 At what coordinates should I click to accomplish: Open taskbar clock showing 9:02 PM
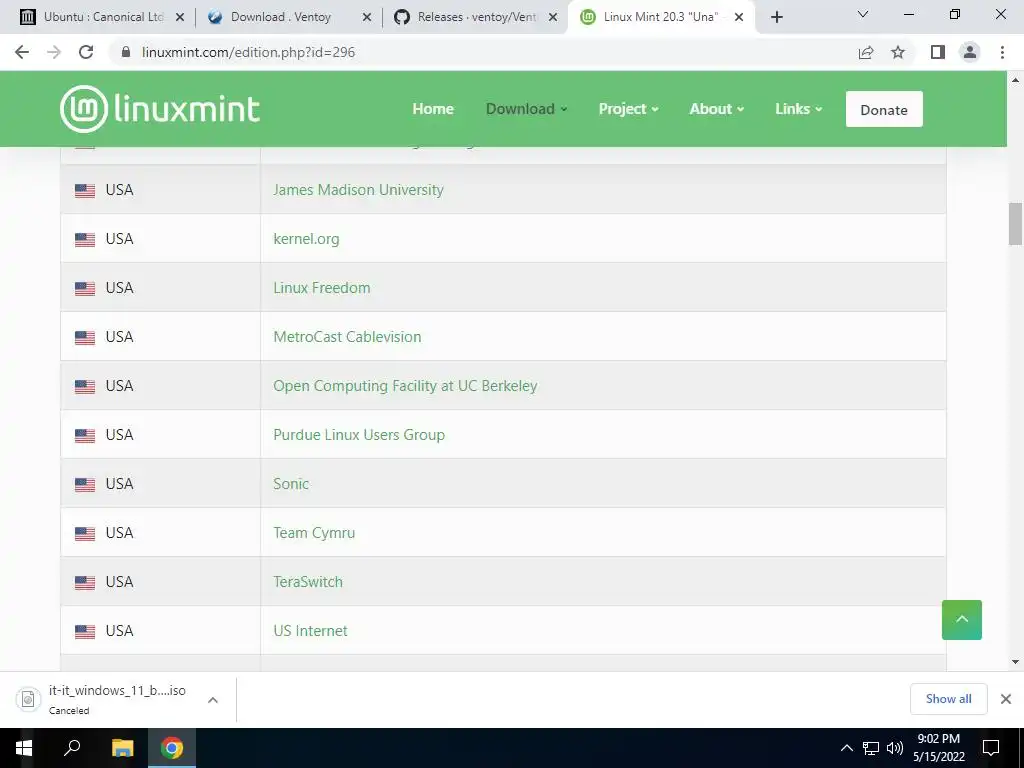pos(938,748)
